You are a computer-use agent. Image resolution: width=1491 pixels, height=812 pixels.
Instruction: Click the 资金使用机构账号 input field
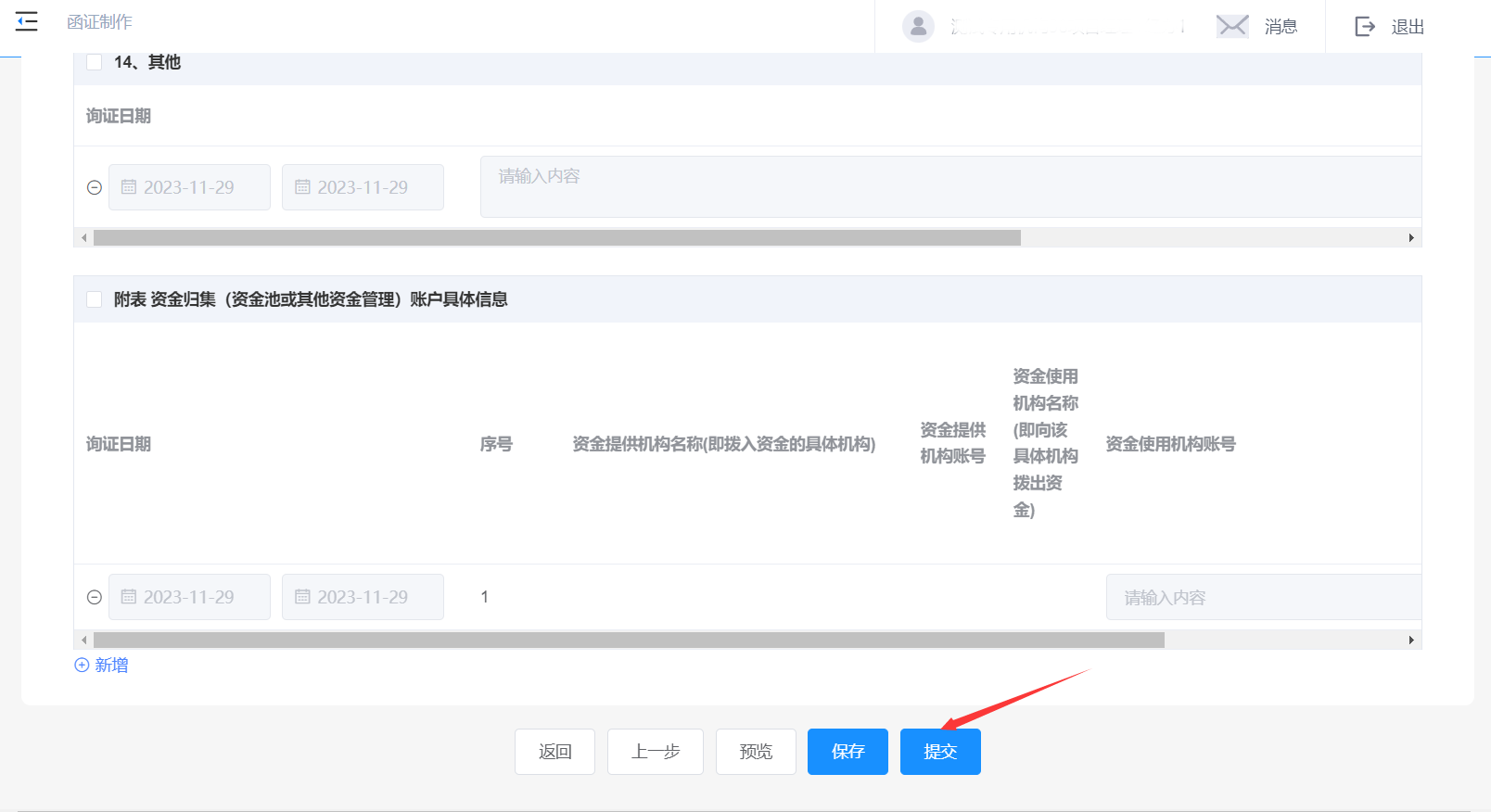click(1261, 597)
